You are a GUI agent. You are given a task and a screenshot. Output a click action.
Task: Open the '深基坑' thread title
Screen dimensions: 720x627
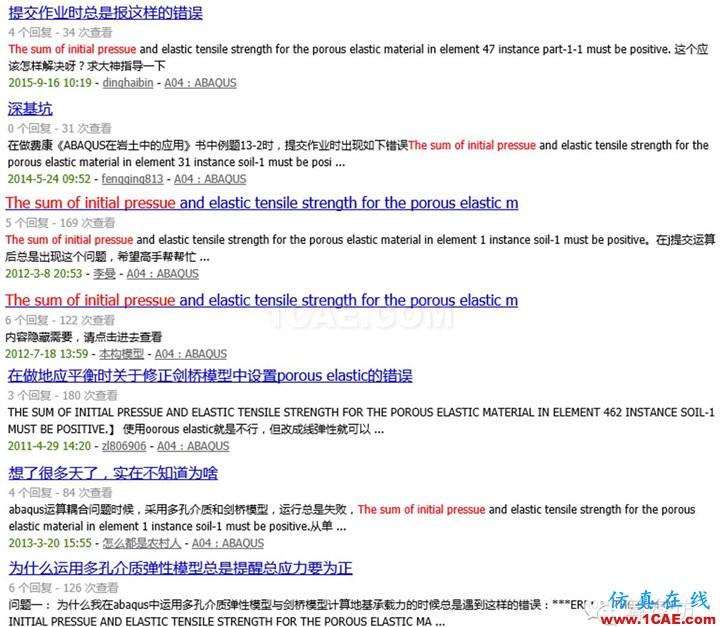coord(30,109)
